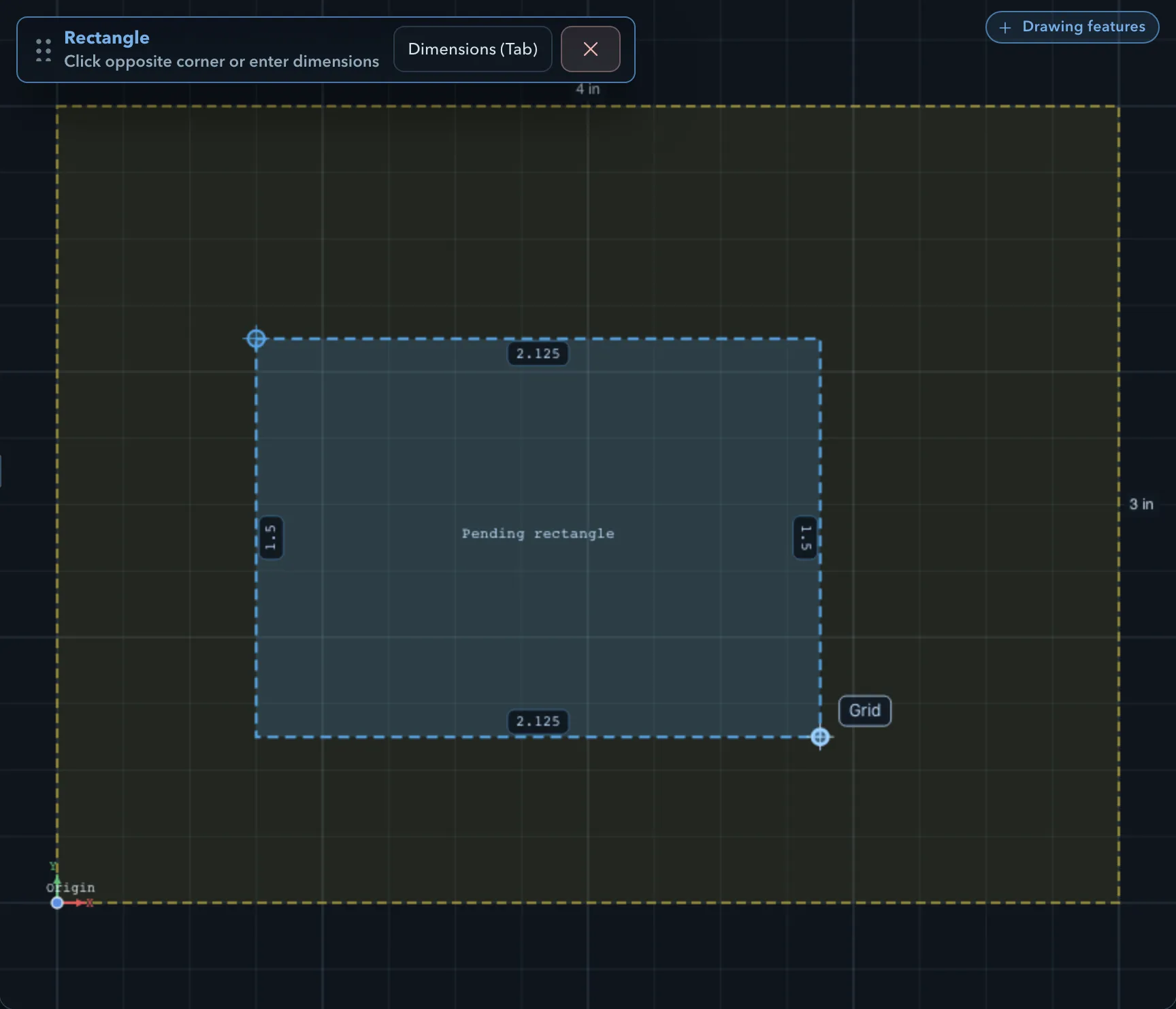Viewport: 1176px width, 1009px height.
Task: Click the Grid snap indicator label
Action: pos(864,711)
